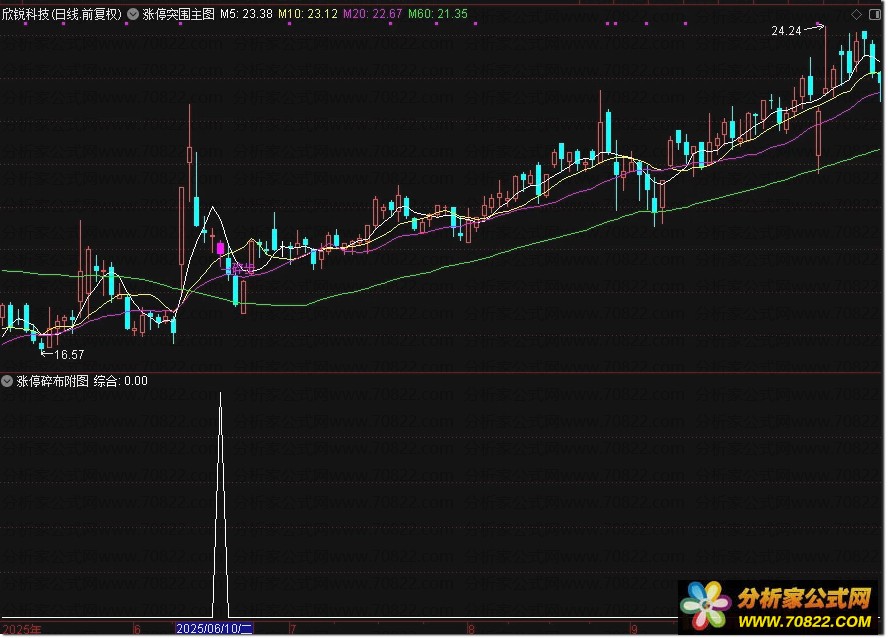Click the 综合: 0.00 indicator value
The width and height of the screenshot is (888, 638).
[x=121, y=381]
